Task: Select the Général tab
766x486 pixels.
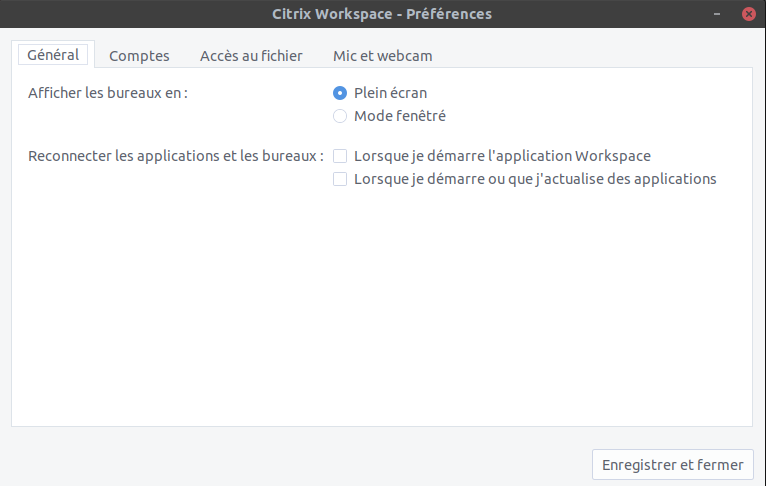Action: (x=53, y=55)
